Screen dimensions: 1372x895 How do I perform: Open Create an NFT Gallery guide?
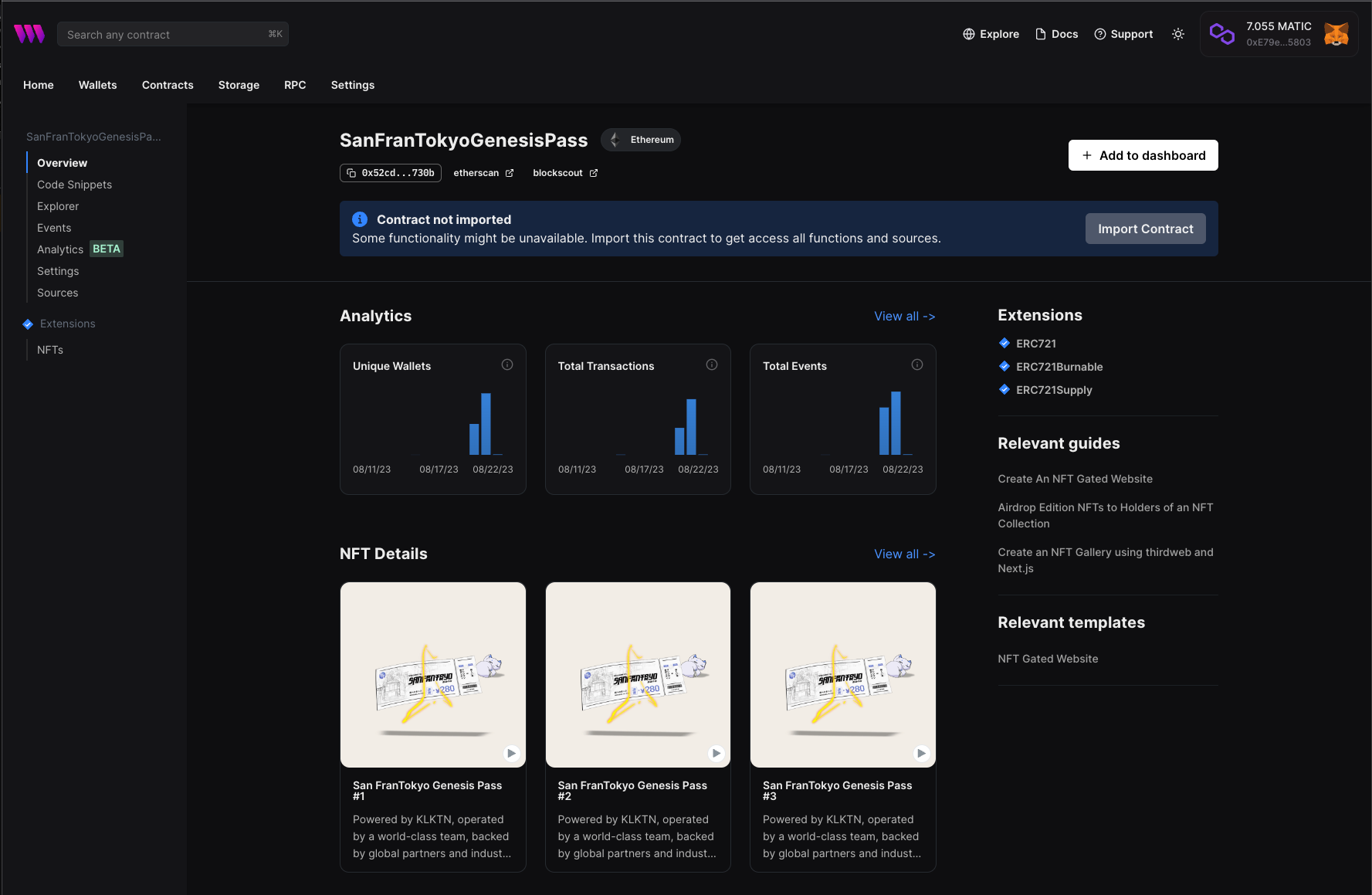coord(1106,560)
